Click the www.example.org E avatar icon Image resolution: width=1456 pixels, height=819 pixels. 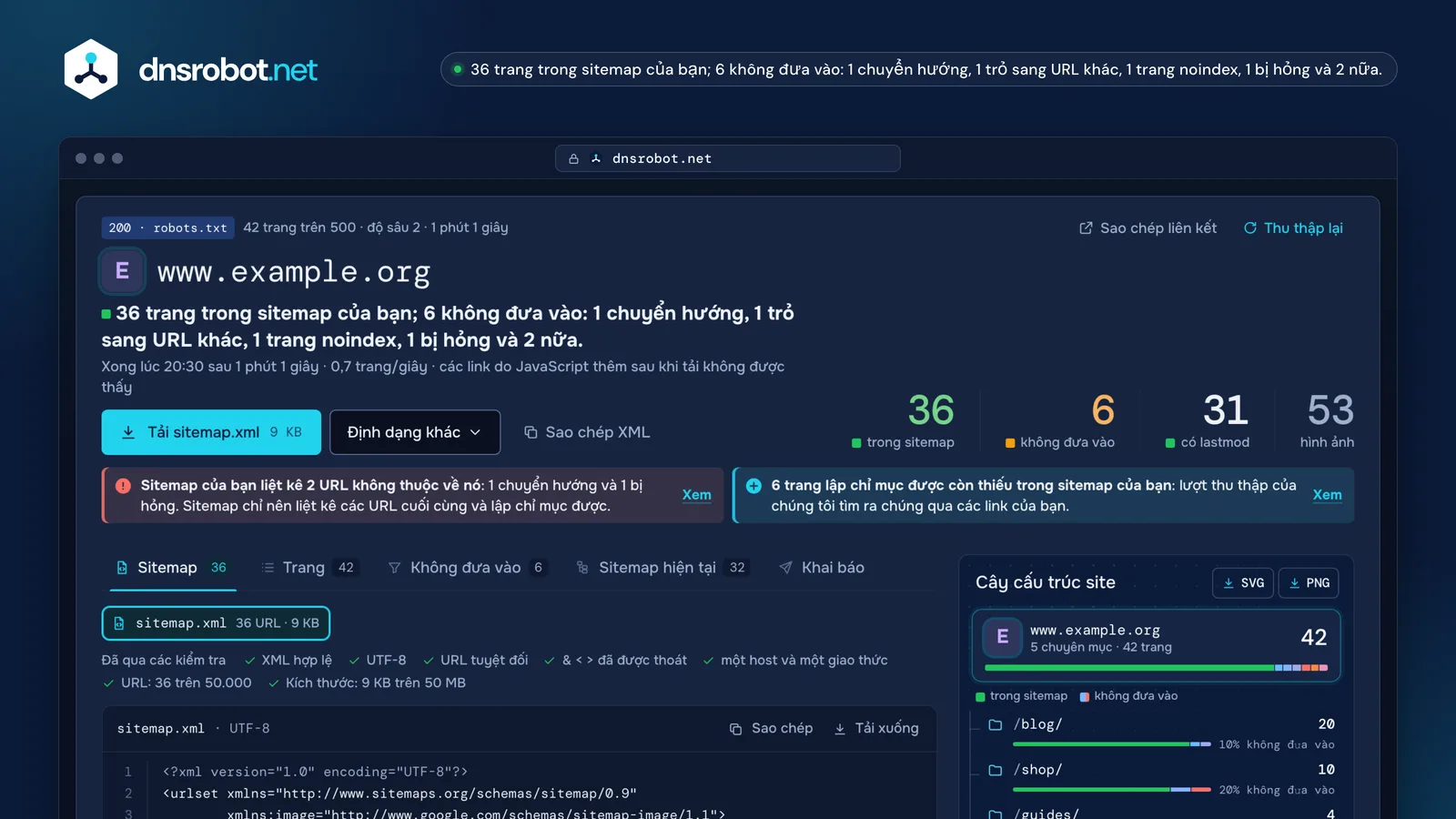coord(122,271)
